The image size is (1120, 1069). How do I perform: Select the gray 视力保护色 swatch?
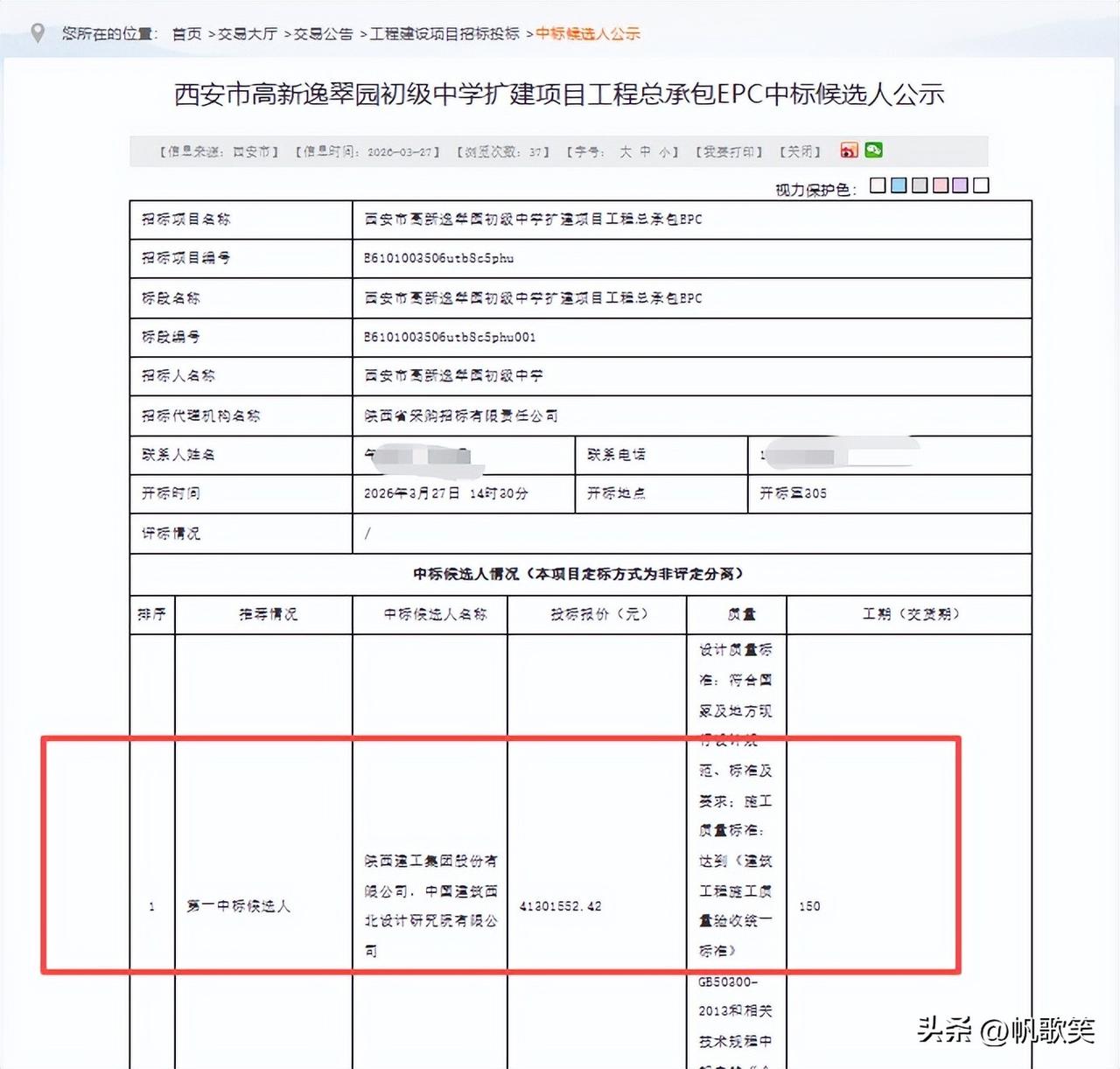click(918, 185)
